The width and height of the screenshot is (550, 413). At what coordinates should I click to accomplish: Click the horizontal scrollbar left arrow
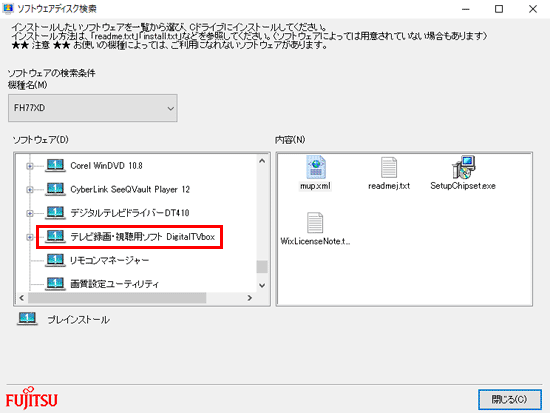[x=22, y=298]
